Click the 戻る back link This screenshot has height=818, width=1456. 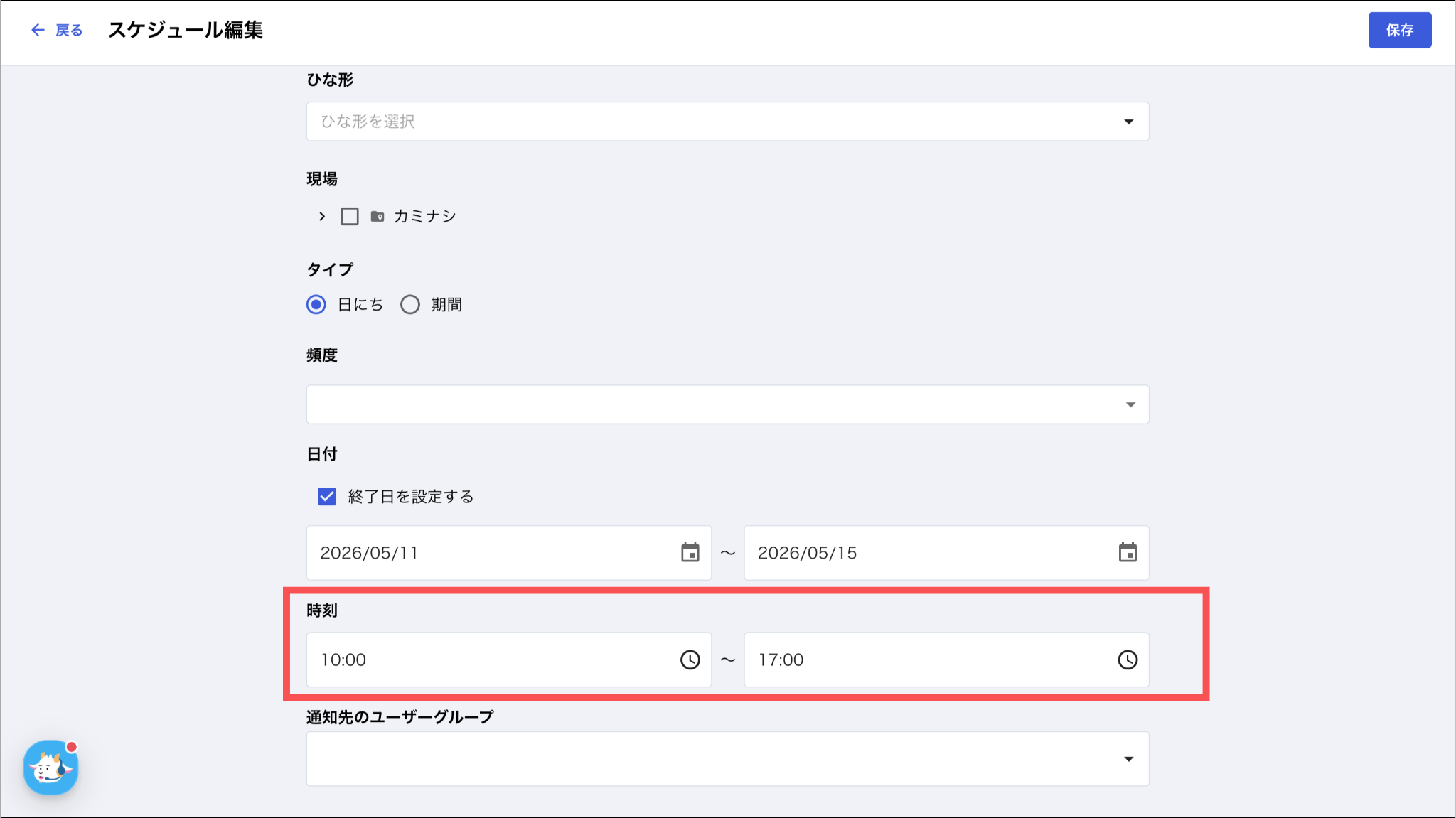click(69, 30)
